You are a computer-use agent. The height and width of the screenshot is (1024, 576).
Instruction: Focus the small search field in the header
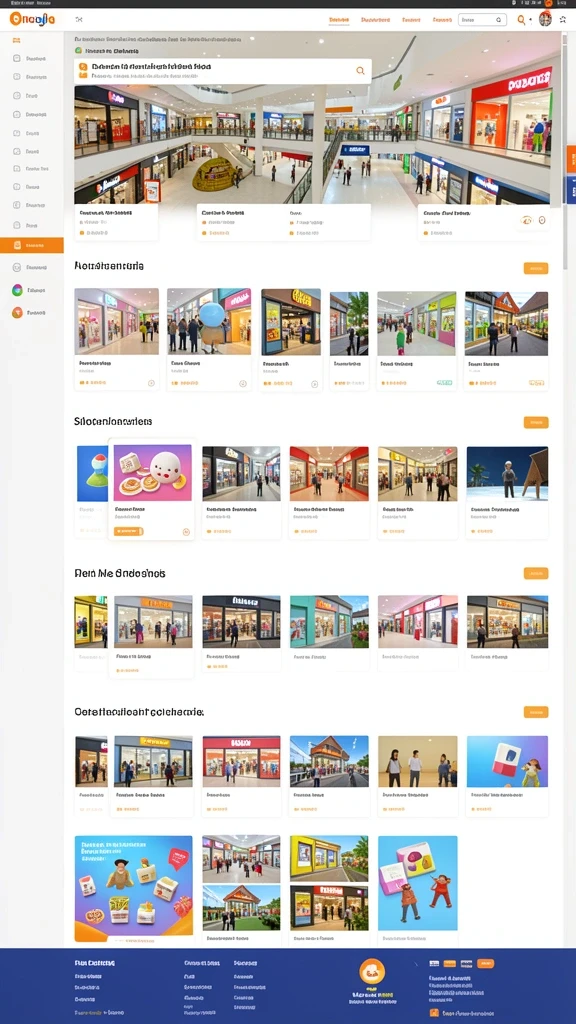coord(483,20)
